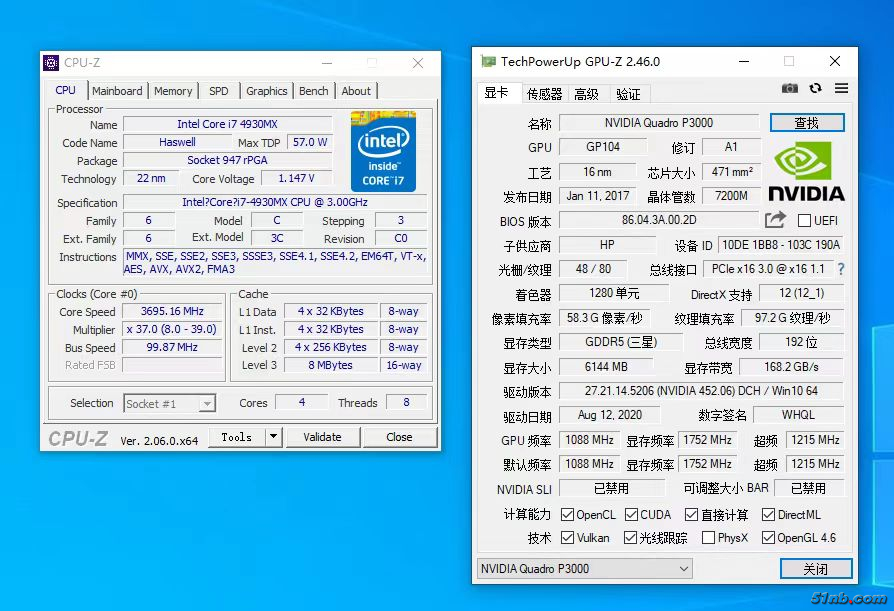Click the Socket 947 rPGA package value
This screenshot has height=611, width=894.
click(227, 160)
